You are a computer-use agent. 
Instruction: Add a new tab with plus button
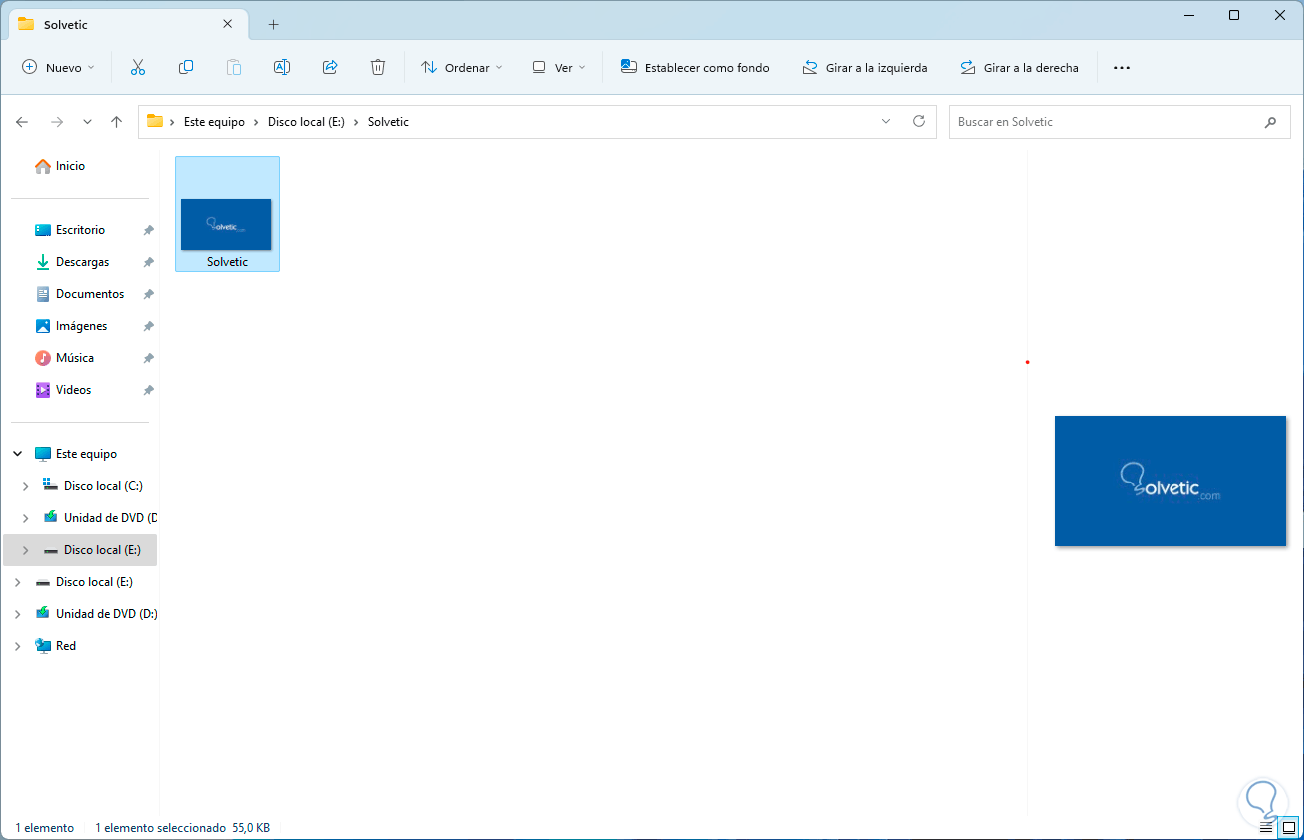point(273,24)
